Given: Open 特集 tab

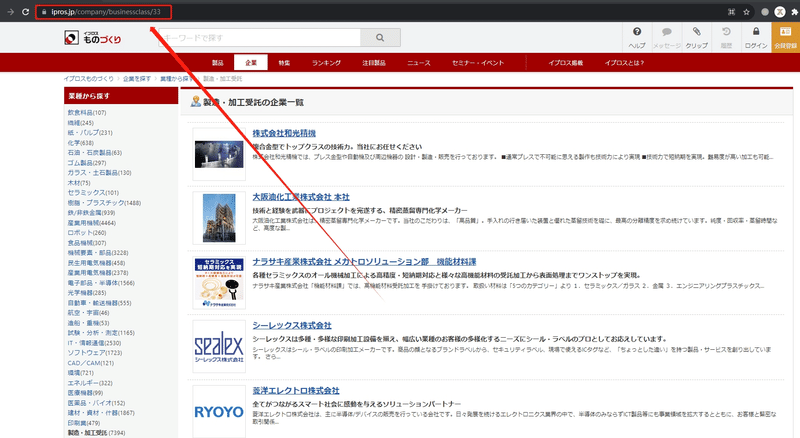Looking at the screenshot, I should tap(284, 63).
